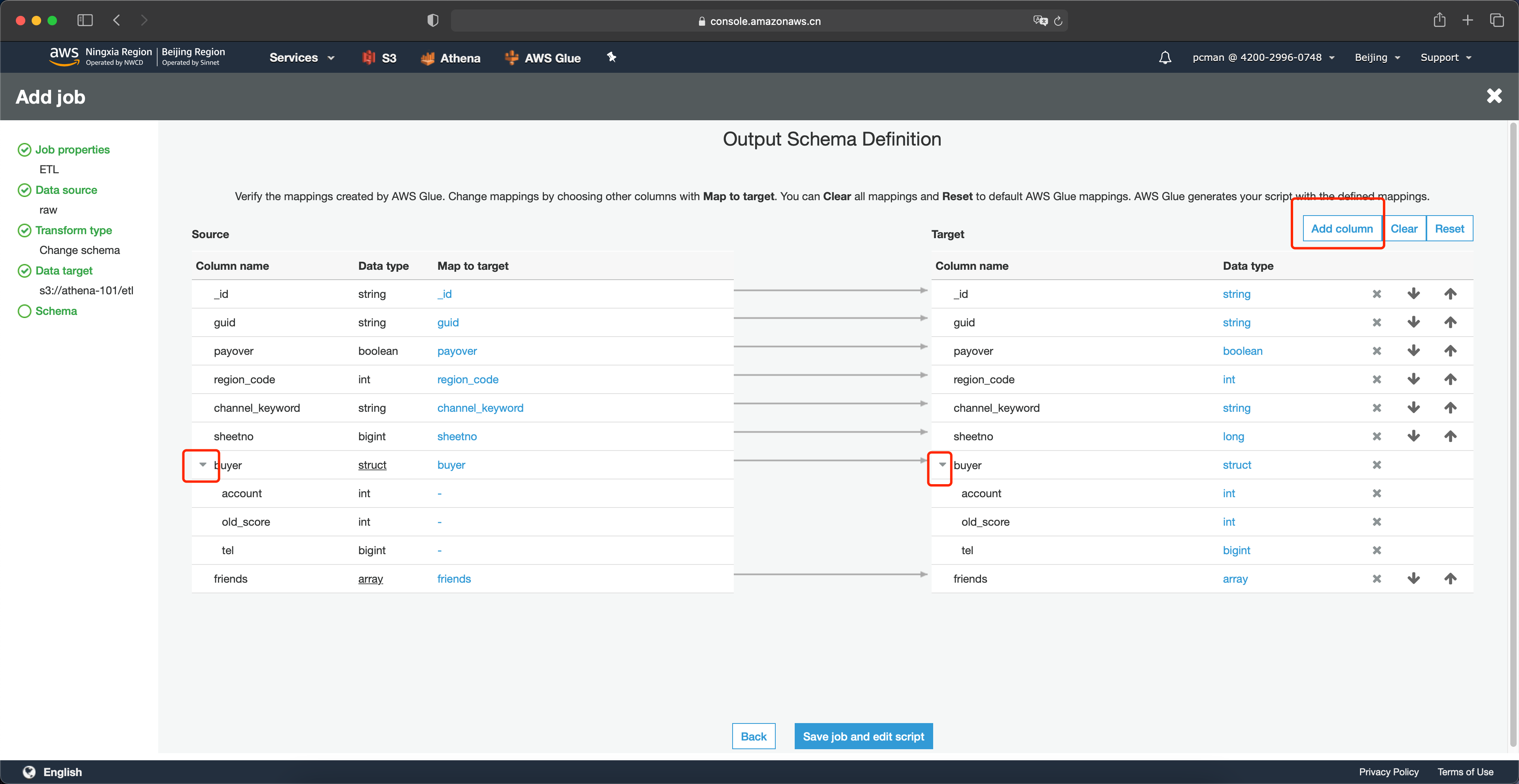1519x784 pixels.
Task: Click the Back button
Action: (752, 736)
